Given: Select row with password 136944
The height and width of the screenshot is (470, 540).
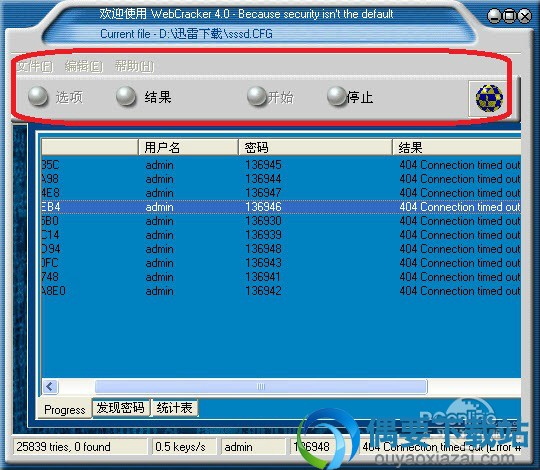Looking at the screenshot, I should click(281, 179).
